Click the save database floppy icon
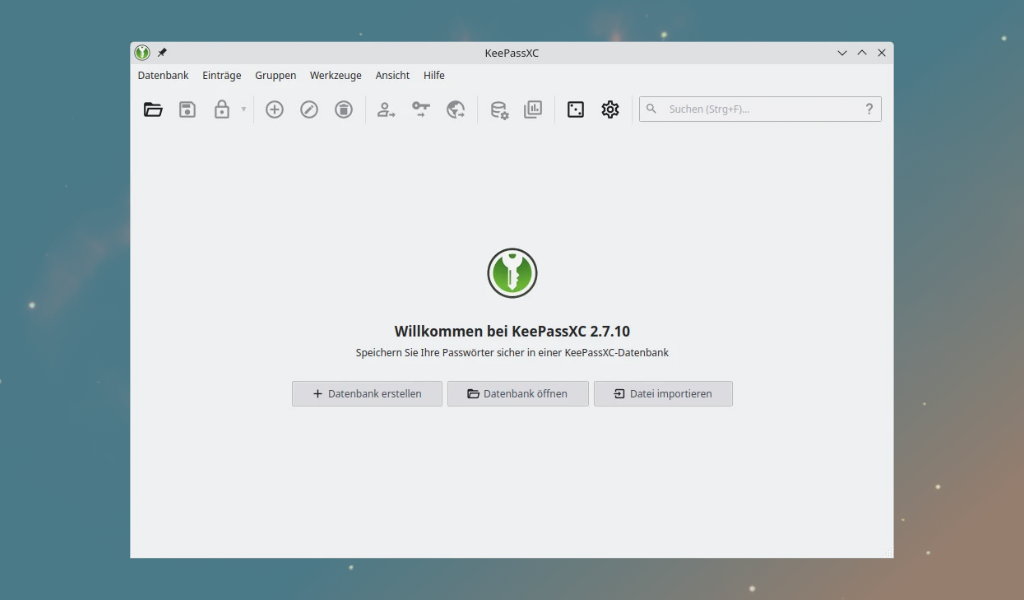Screen dimensions: 1024x600 coord(187,110)
